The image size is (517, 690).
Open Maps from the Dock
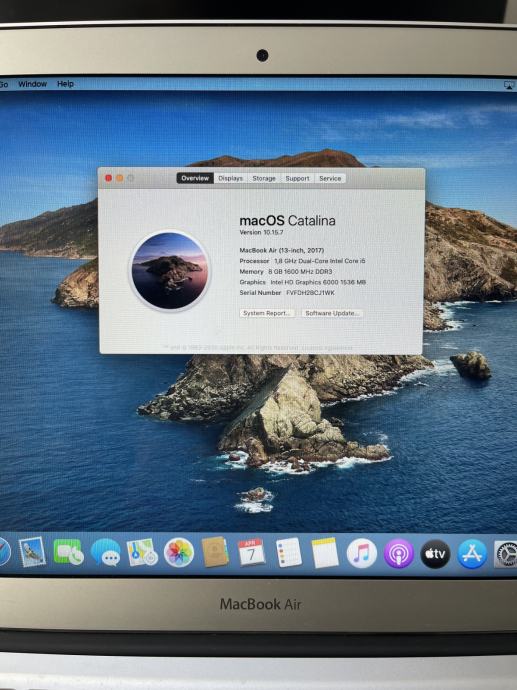(x=142, y=553)
